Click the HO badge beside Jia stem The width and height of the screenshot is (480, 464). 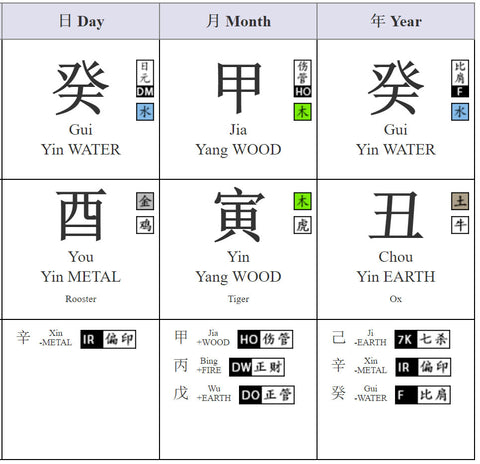click(302, 79)
